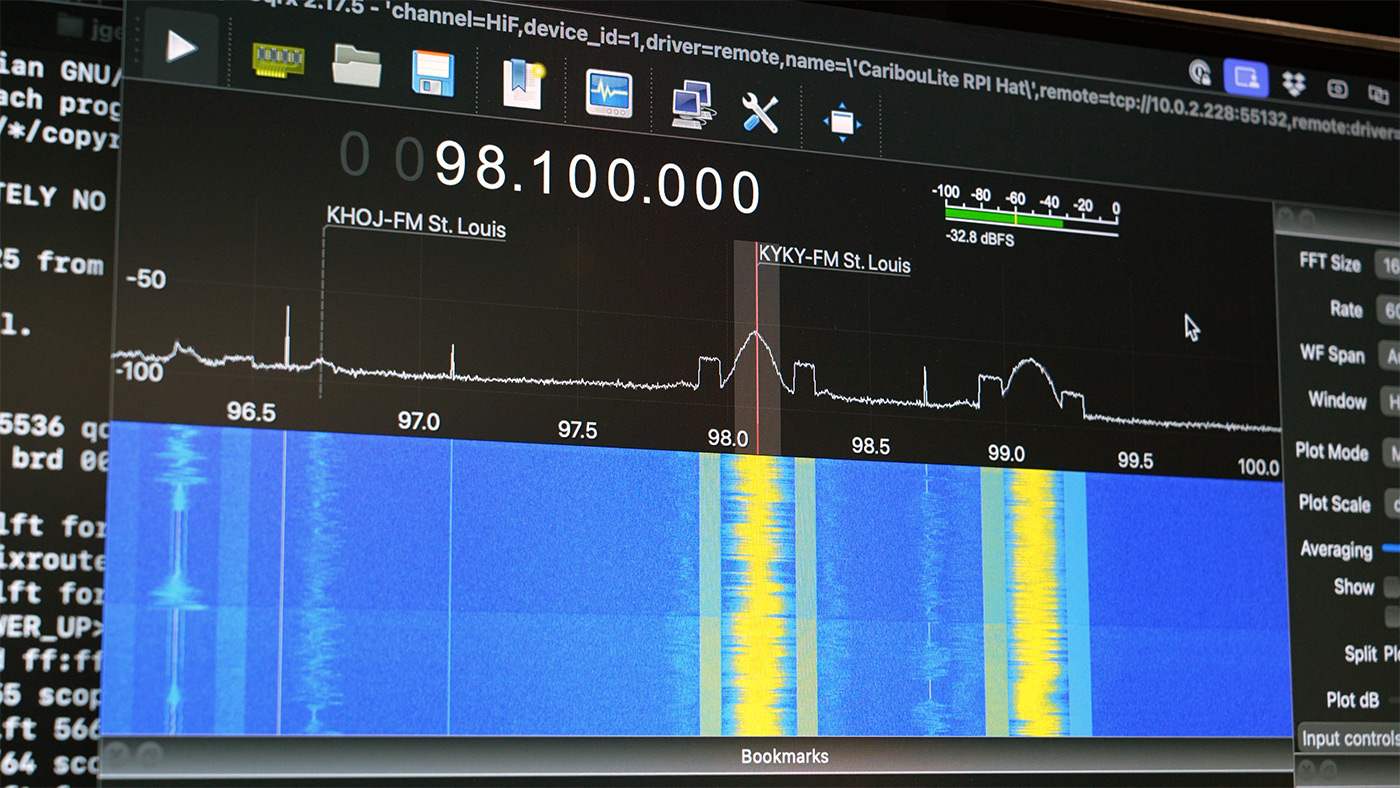Open the FFT Size dropdown
Screen dimensions: 1400x788
coord(1388,264)
